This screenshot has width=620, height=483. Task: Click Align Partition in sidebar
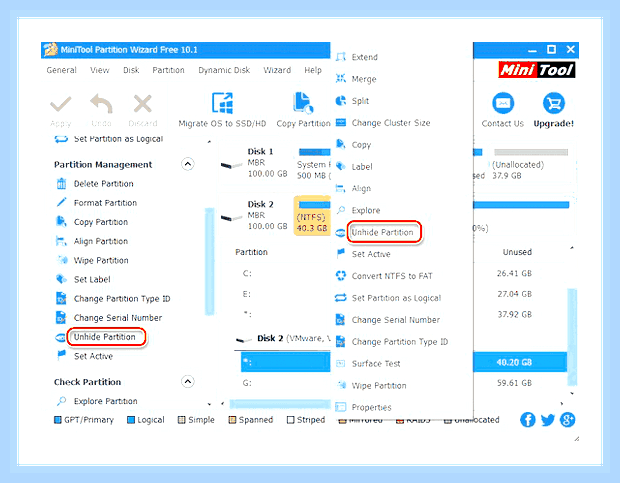click(101, 241)
